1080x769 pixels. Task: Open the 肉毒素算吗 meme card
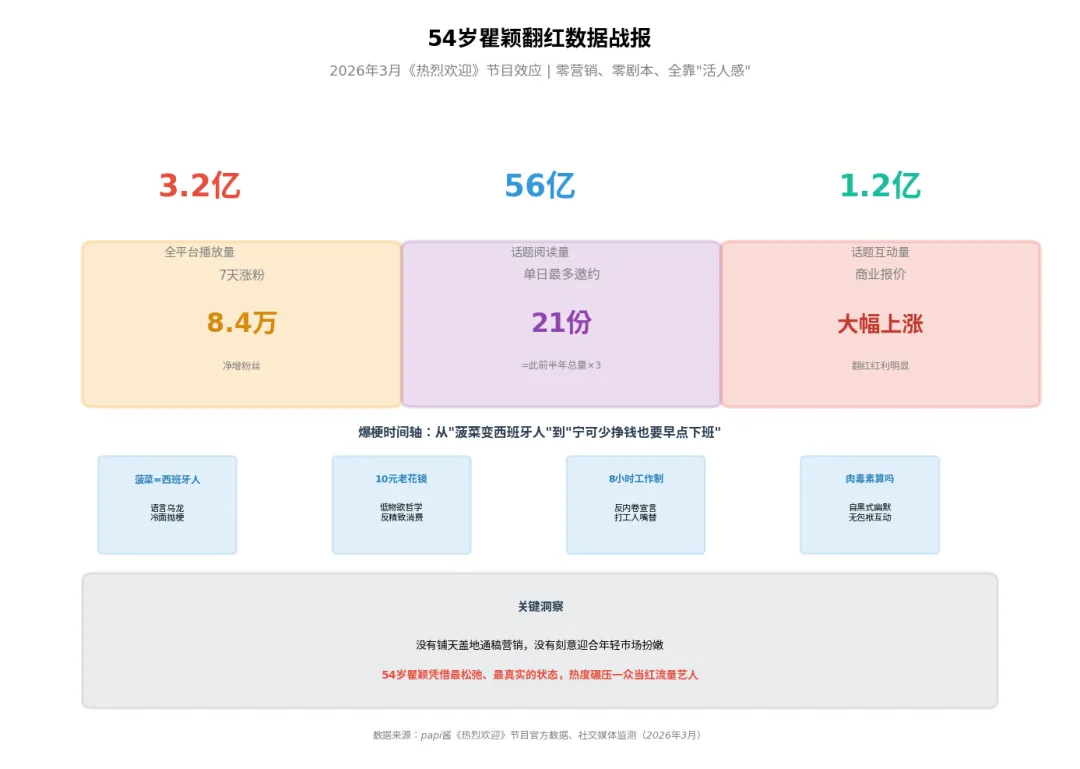coord(869,505)
